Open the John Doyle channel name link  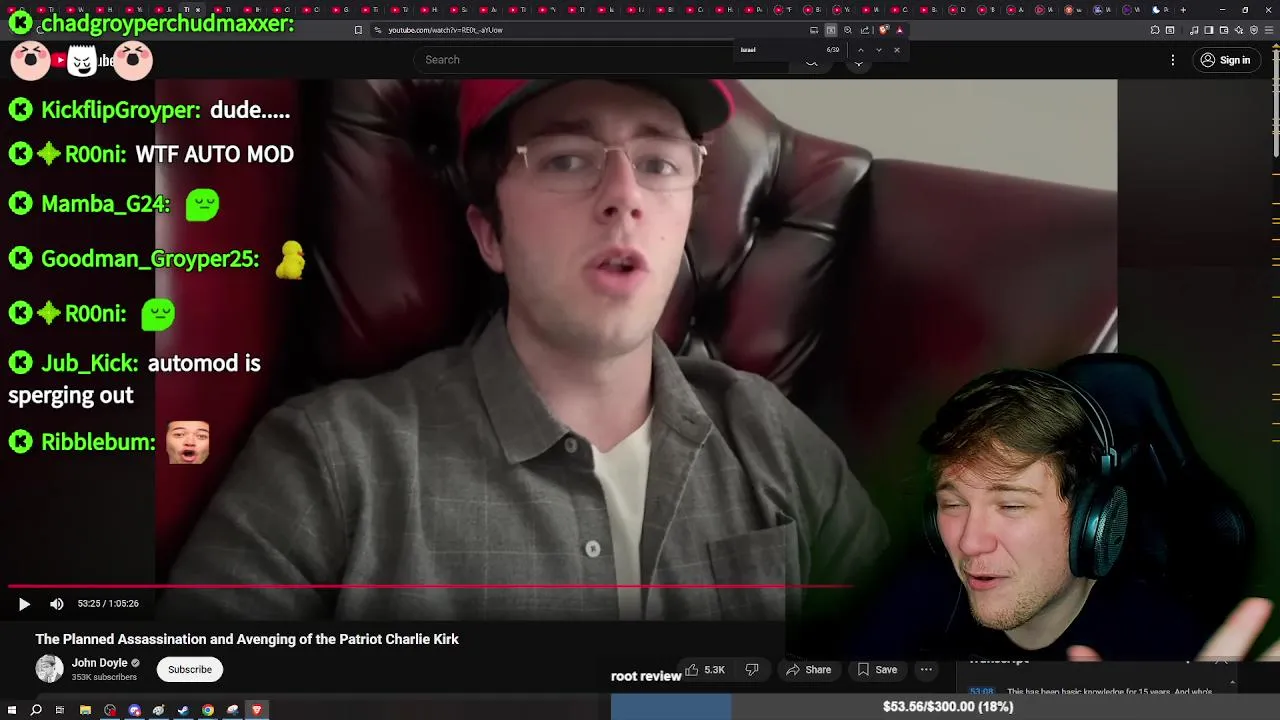[x=99, y=663]
